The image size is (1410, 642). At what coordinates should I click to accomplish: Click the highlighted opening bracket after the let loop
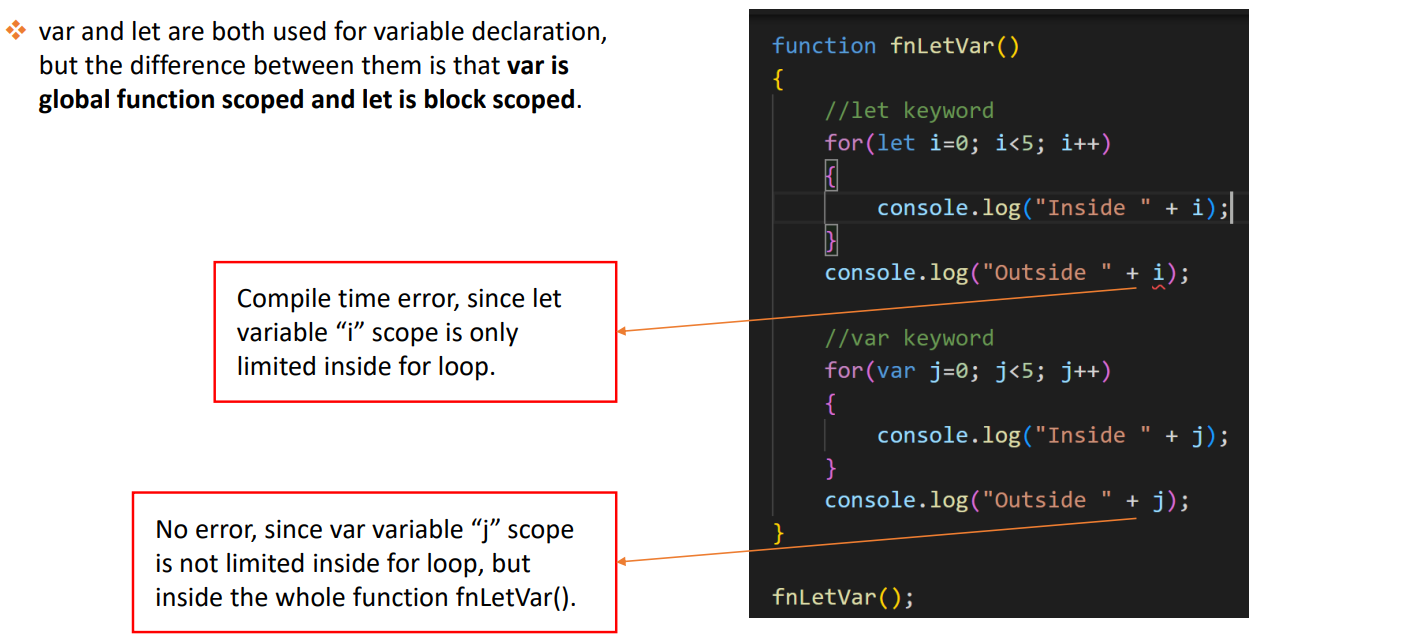point(831,176)
